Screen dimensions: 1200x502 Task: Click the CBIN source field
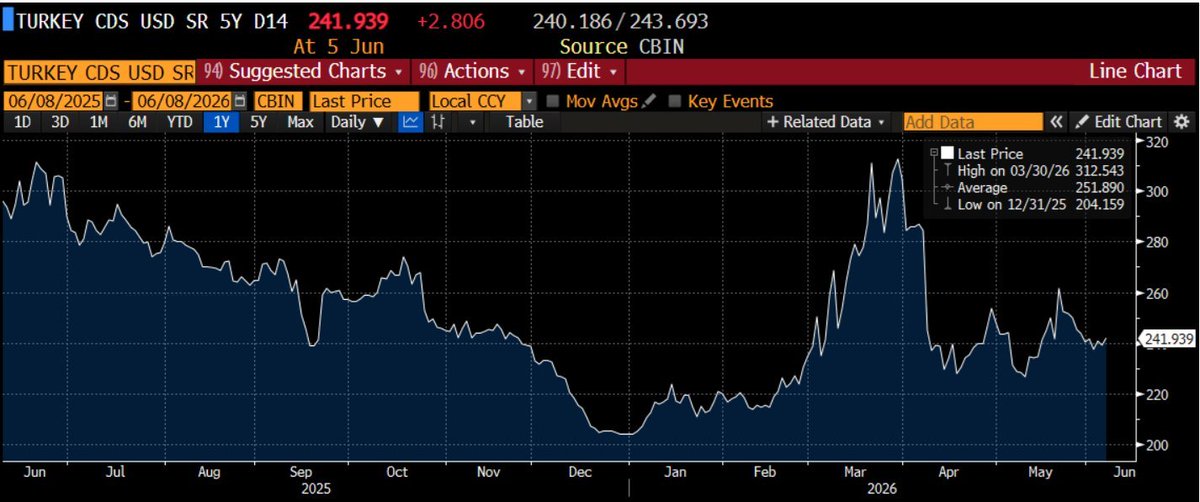coord(279,101)
